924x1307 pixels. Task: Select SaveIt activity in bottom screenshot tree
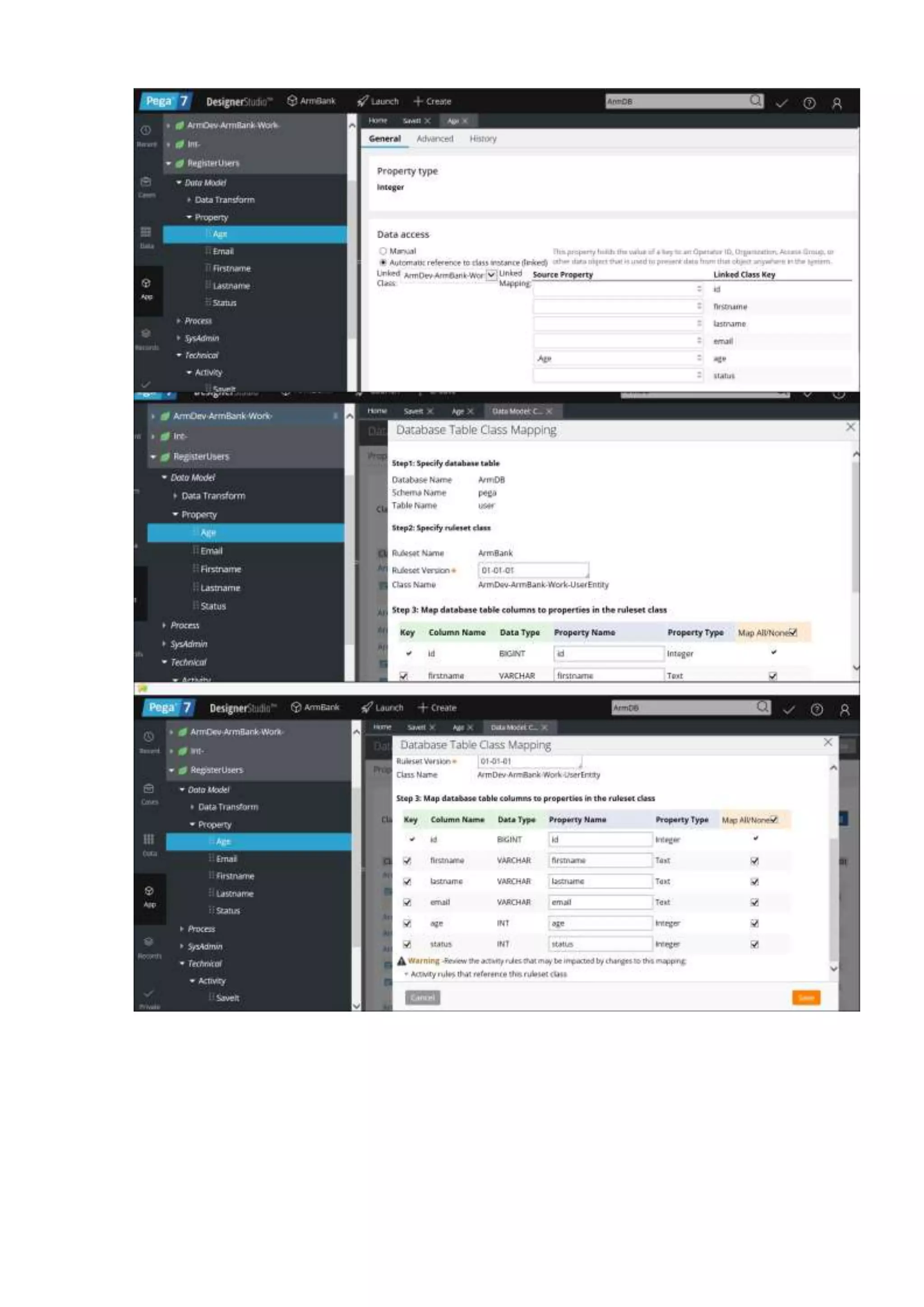[x=227, y=997]
